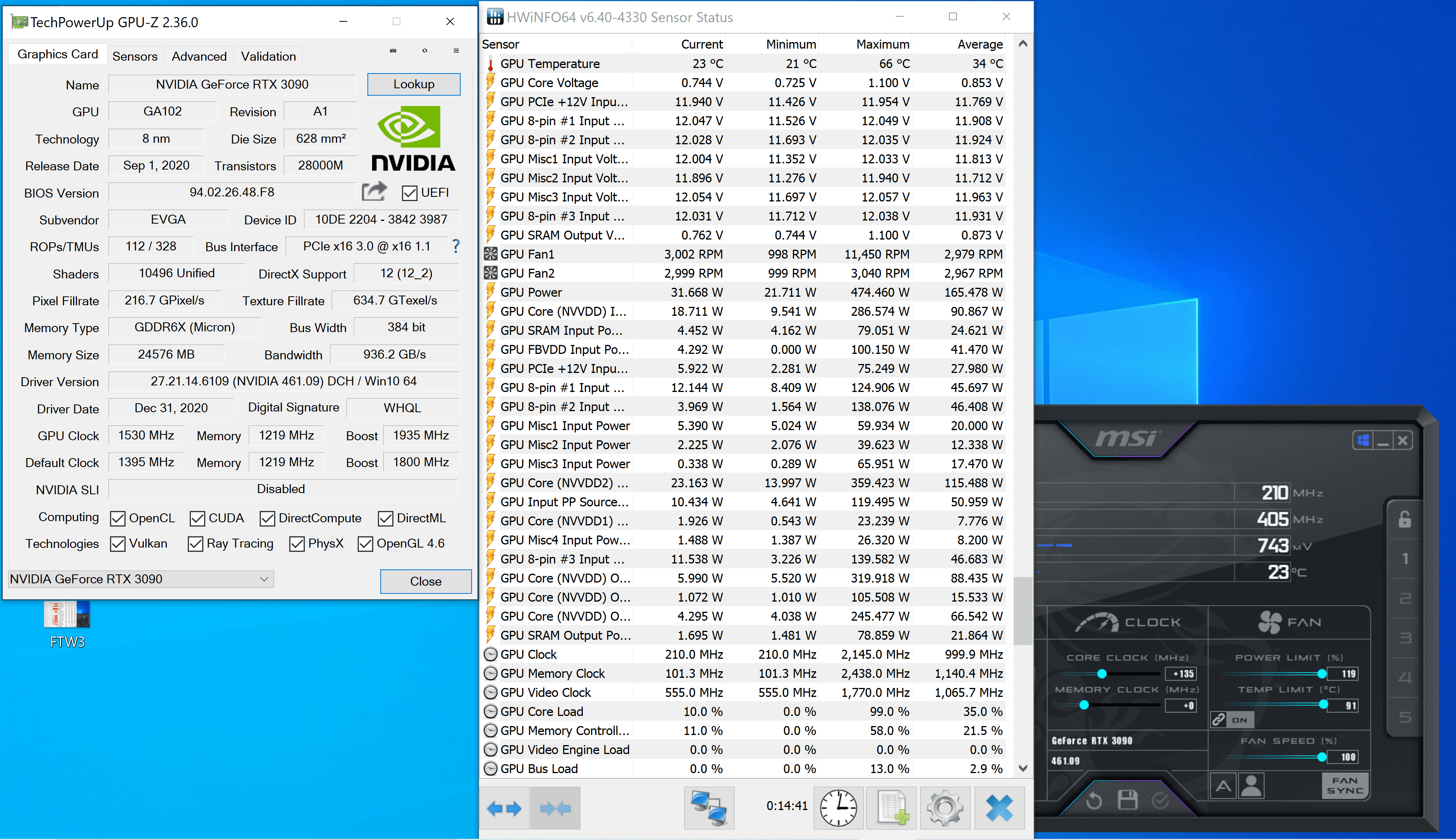Click the scroll down arrow in HWiNFO
The height and width of the screenshot is (840, 1456).
click(x=1023, y=768)
